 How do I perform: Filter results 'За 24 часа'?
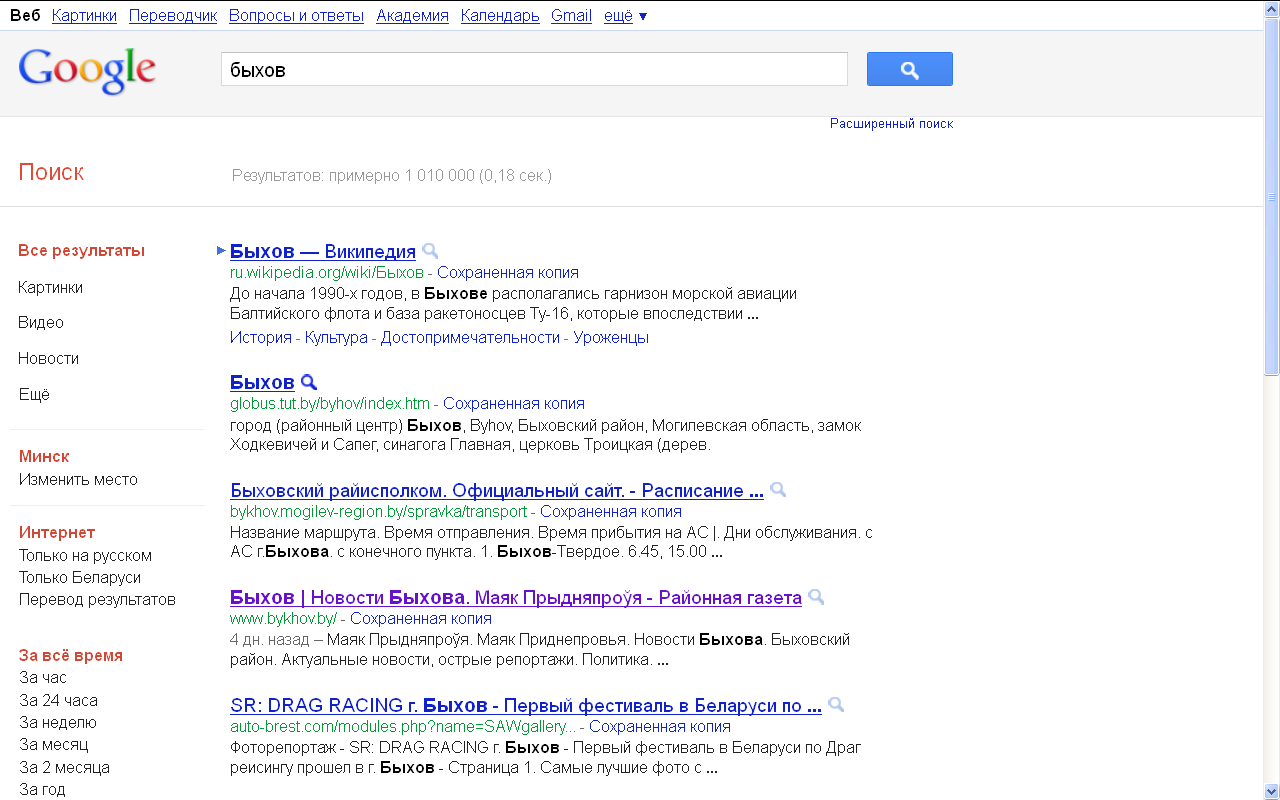(58, 700)
